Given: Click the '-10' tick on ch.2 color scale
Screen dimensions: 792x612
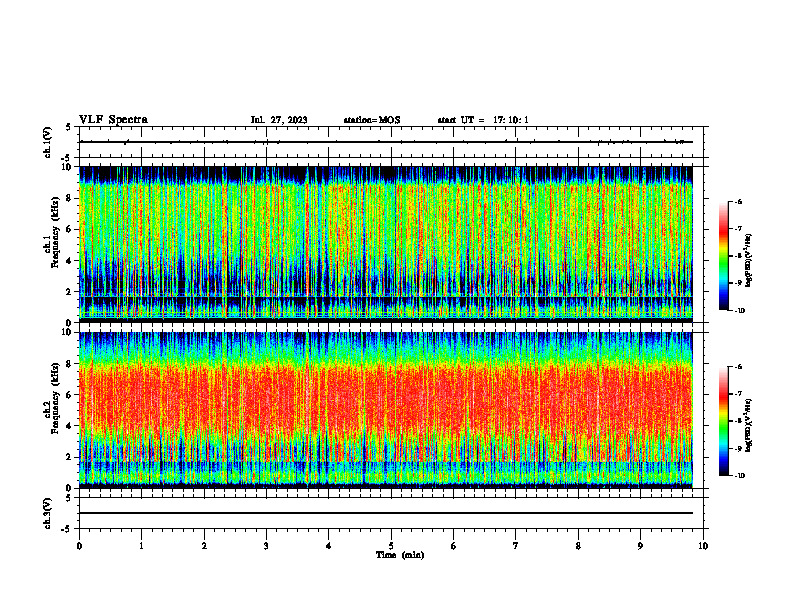Looking at the screenshot, I should (x=739, y=476).
